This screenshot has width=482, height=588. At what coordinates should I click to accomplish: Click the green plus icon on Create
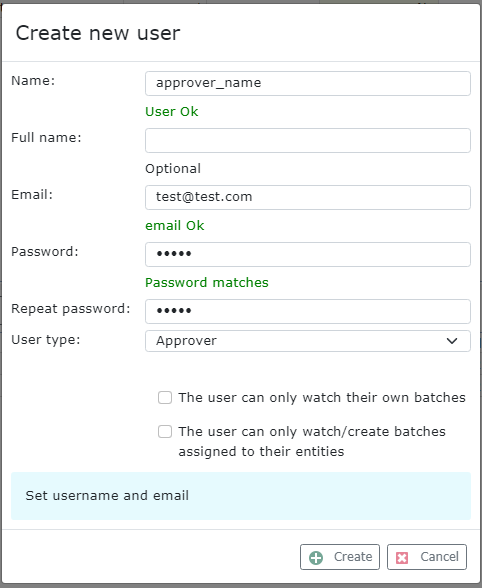tap(315, 558)
